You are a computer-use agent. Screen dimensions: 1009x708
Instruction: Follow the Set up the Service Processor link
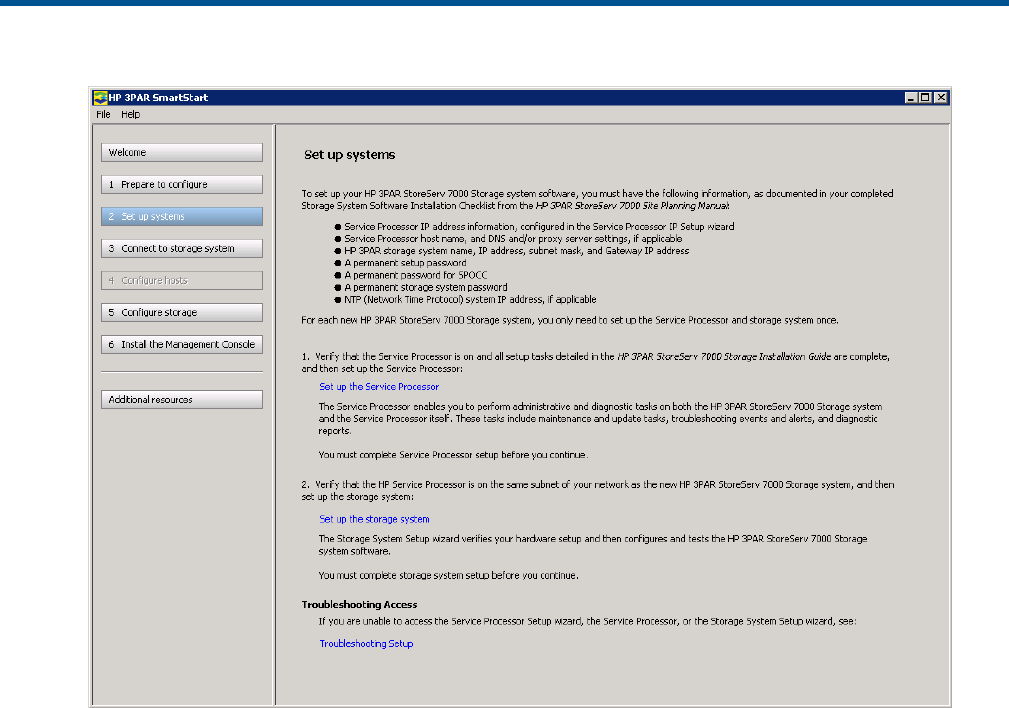click(x=379, y=387)
